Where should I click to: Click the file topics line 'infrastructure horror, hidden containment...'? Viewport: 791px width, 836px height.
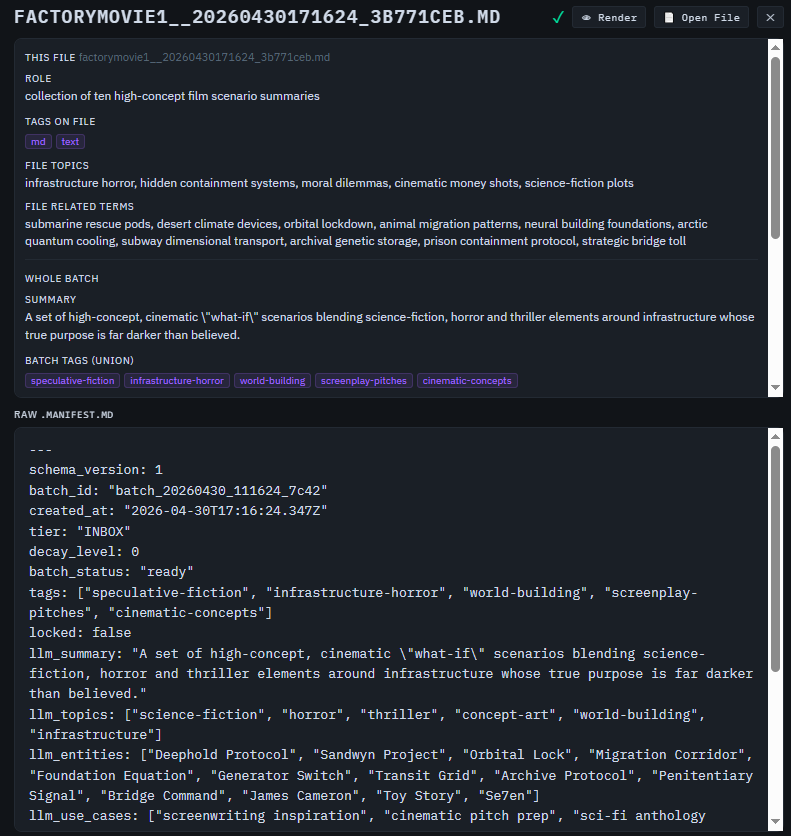(x=329, y=183)
